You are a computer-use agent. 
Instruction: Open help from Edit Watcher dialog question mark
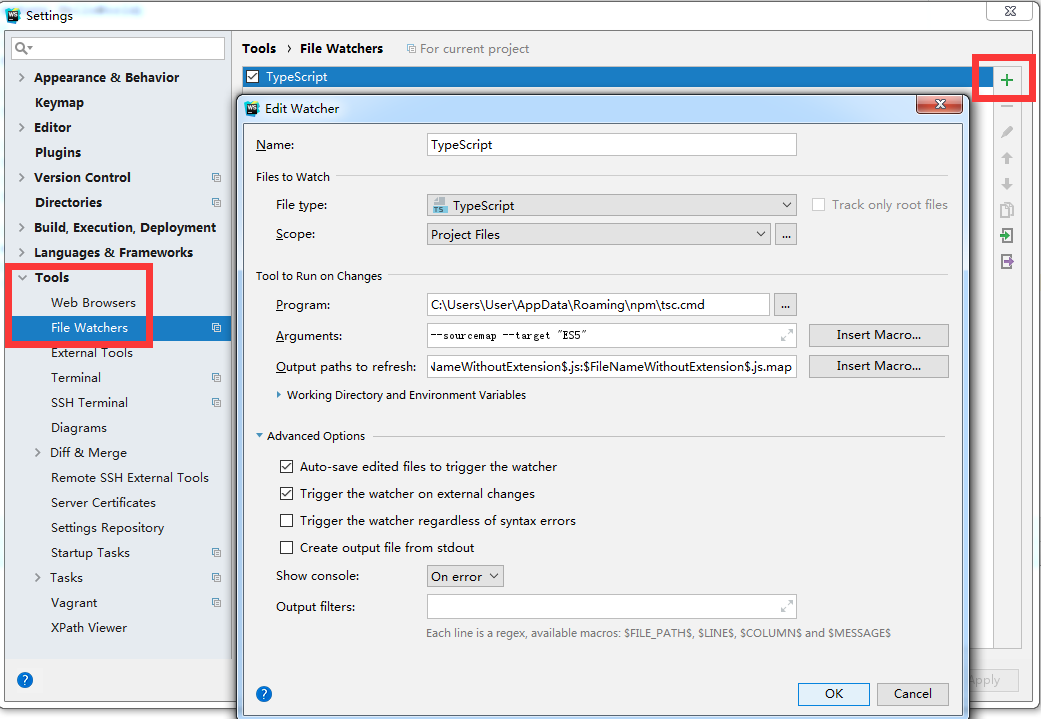click(x=264, y=694)
